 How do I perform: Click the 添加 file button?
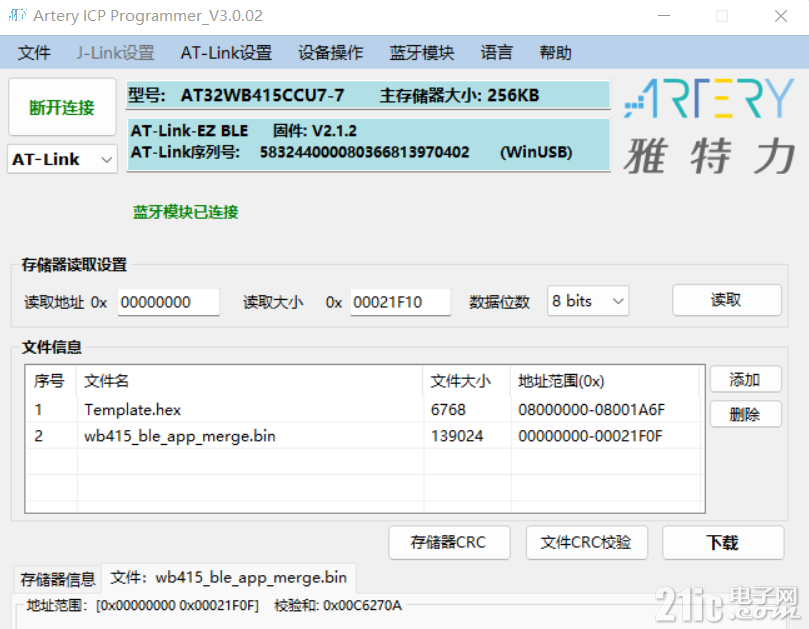[745, 380]
